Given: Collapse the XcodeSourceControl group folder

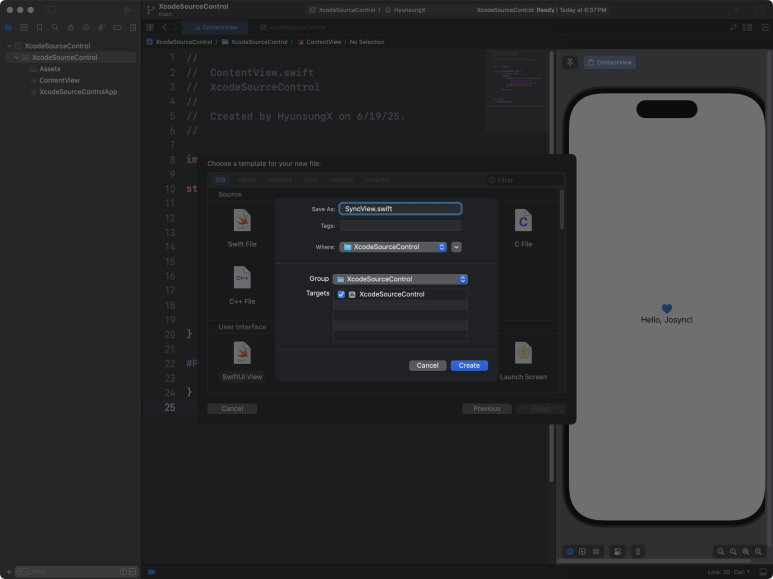Looking at the screenshot, I should point(16,57).
